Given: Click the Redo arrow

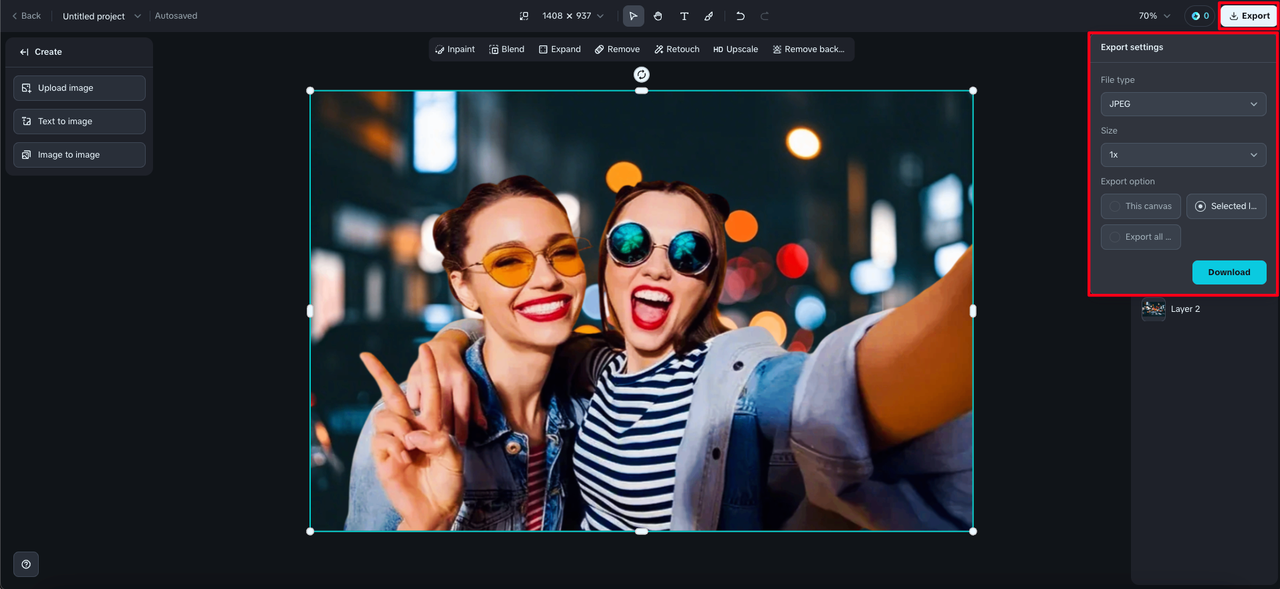Looking at the screenshot, I should click(x=765, y=16).
